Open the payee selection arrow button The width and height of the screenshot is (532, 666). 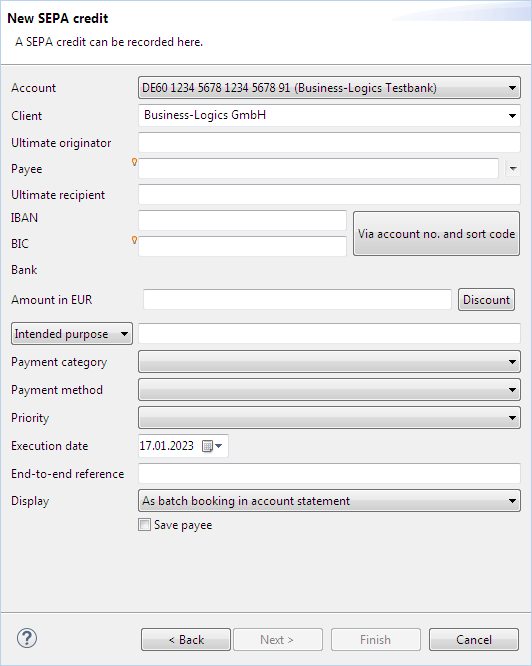point(513,169)
